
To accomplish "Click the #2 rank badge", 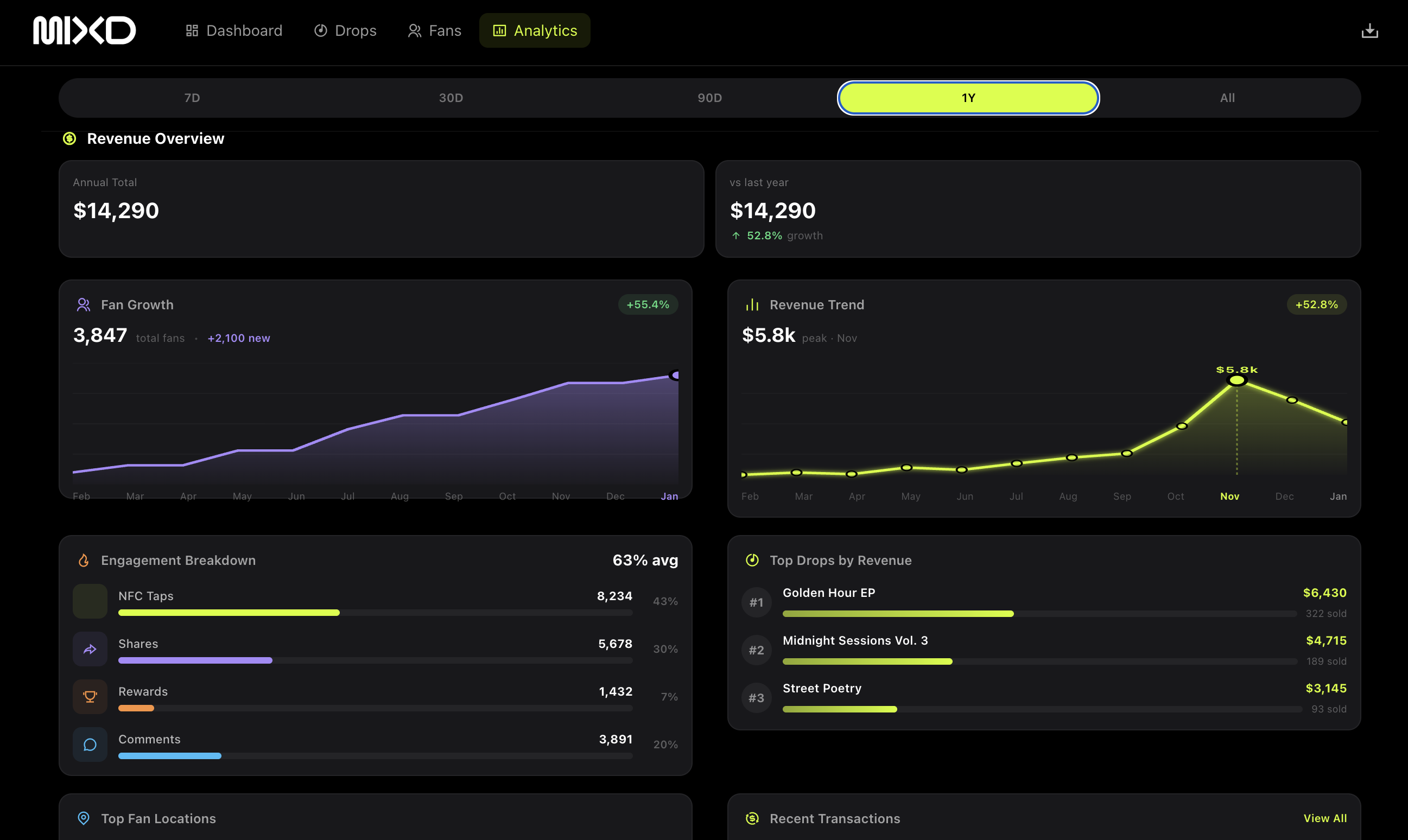I will tap(756, 650).
